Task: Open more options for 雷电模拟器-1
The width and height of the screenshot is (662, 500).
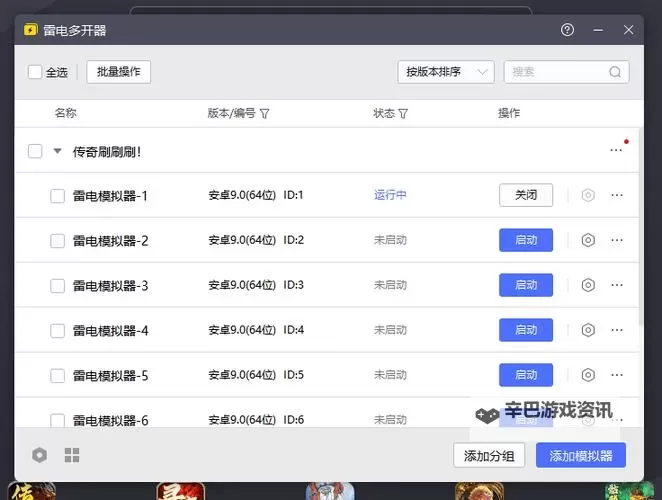Action: 617,195
